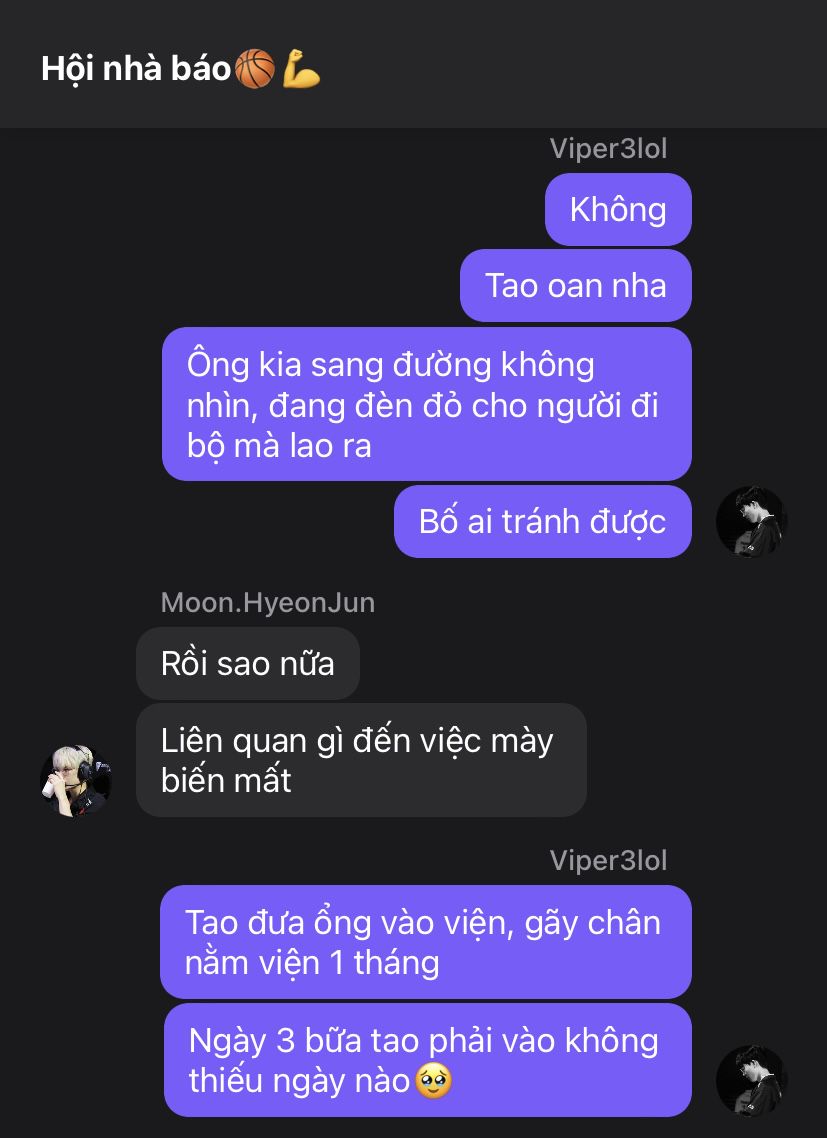Select the 'Rồi sao nữa' message bubble
This screenshot has height=1138, width=827.
click(248, 664)
